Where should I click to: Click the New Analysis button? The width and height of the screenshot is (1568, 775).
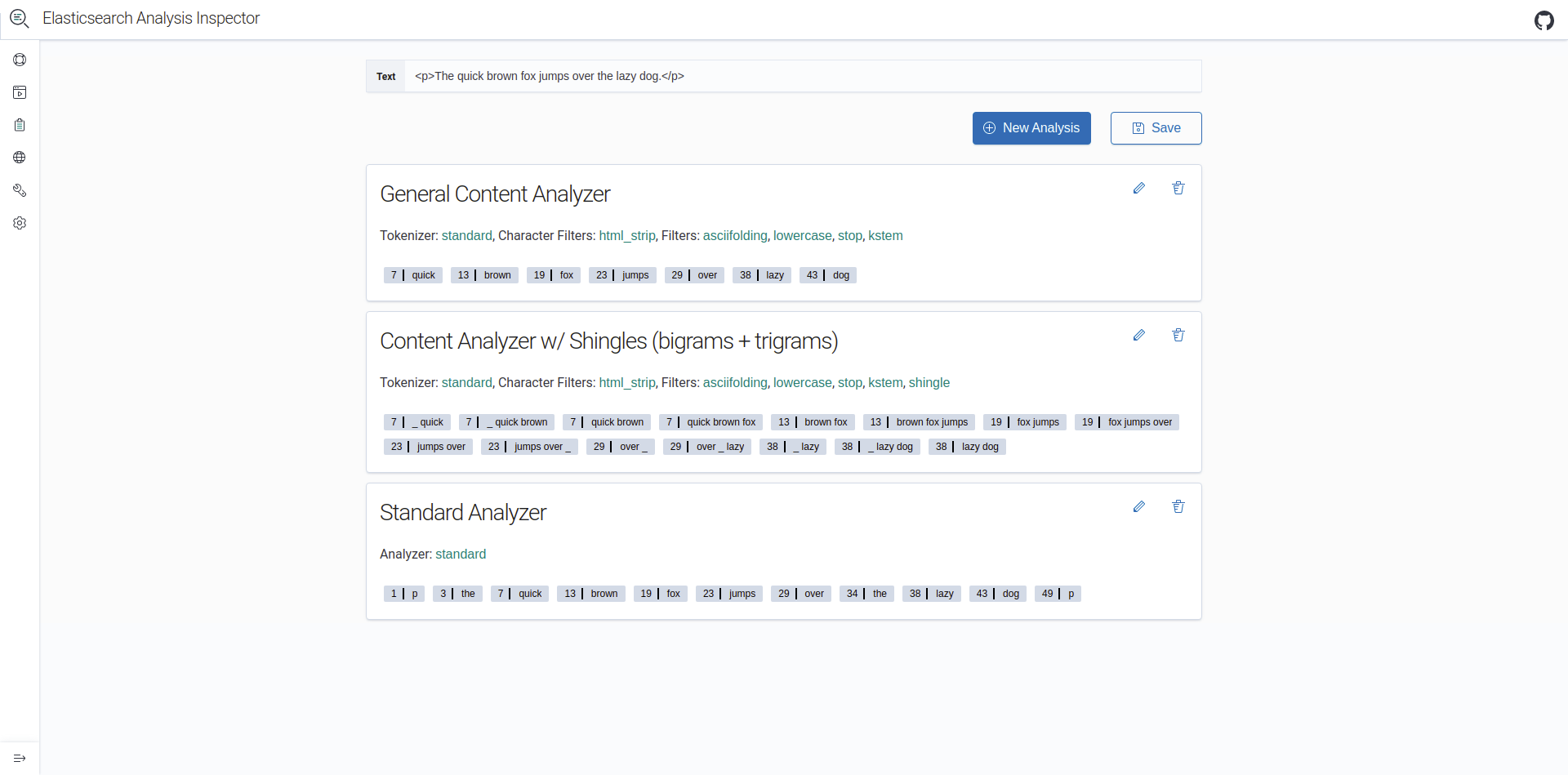pyautogui.click(x=1031, y=128)
